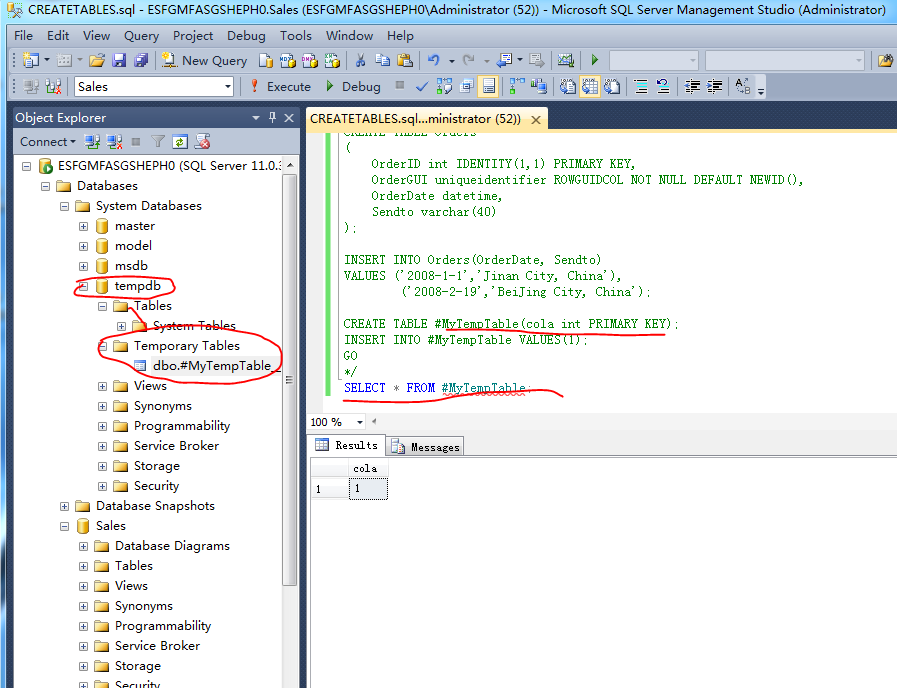Click Display Estimated Execution Plan icon
Viewport: 897px width, 688px height.
point(444,87)
